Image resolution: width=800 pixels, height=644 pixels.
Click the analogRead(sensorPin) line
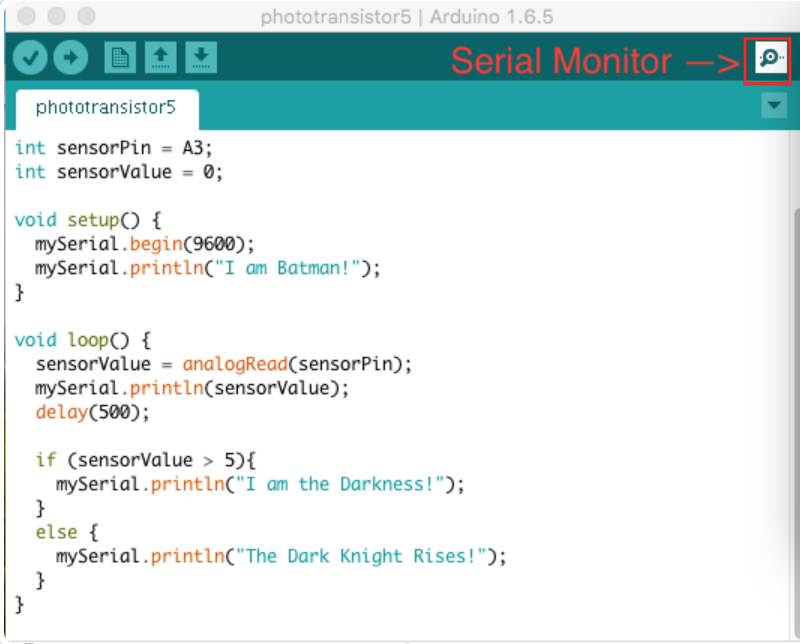[x=223, y=364]
